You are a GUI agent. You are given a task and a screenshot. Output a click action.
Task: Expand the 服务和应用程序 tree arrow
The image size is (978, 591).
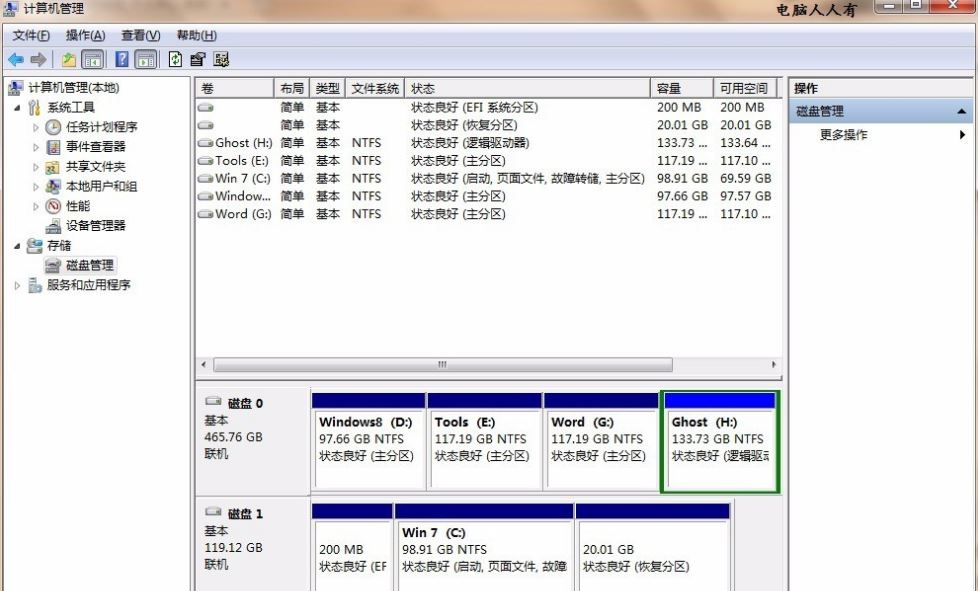(x=17, y=286)
